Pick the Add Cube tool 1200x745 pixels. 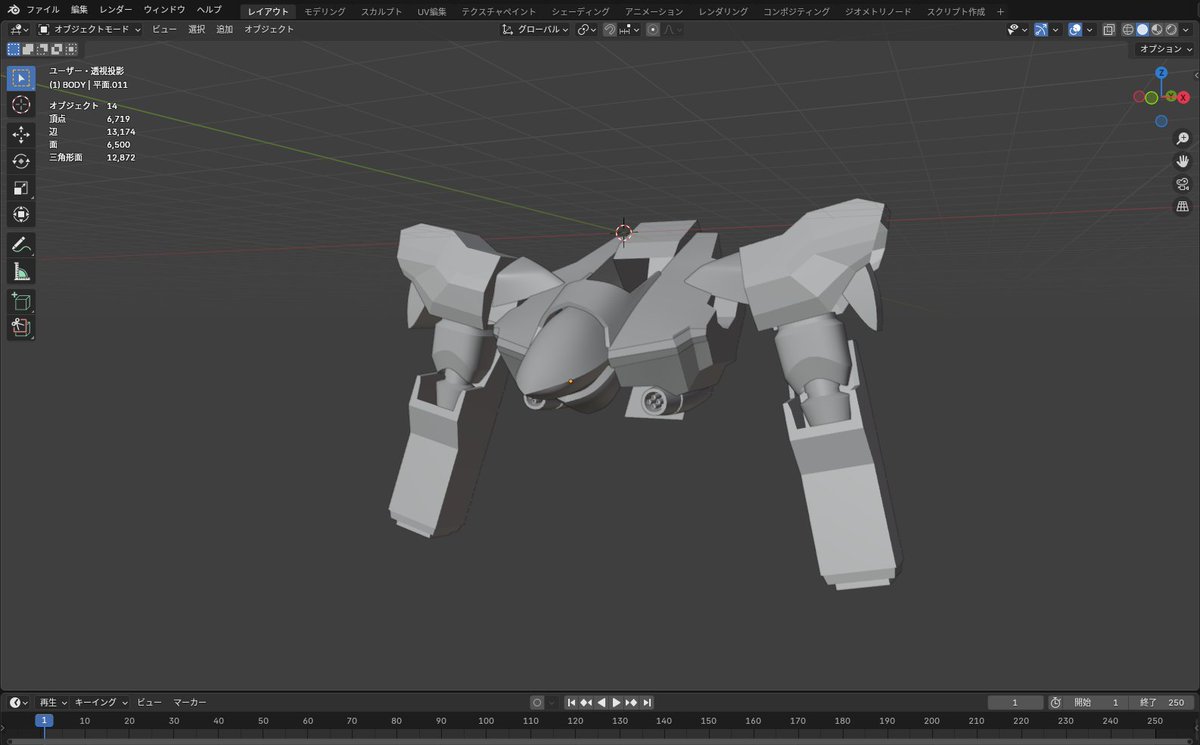(x=20, y=301)
